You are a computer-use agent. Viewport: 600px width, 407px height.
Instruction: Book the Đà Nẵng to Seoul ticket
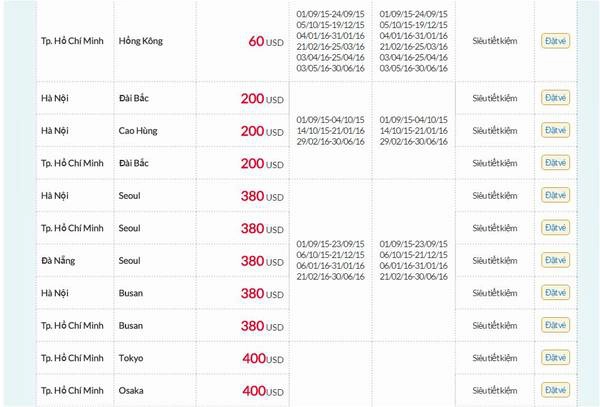(x=555, y=260)
